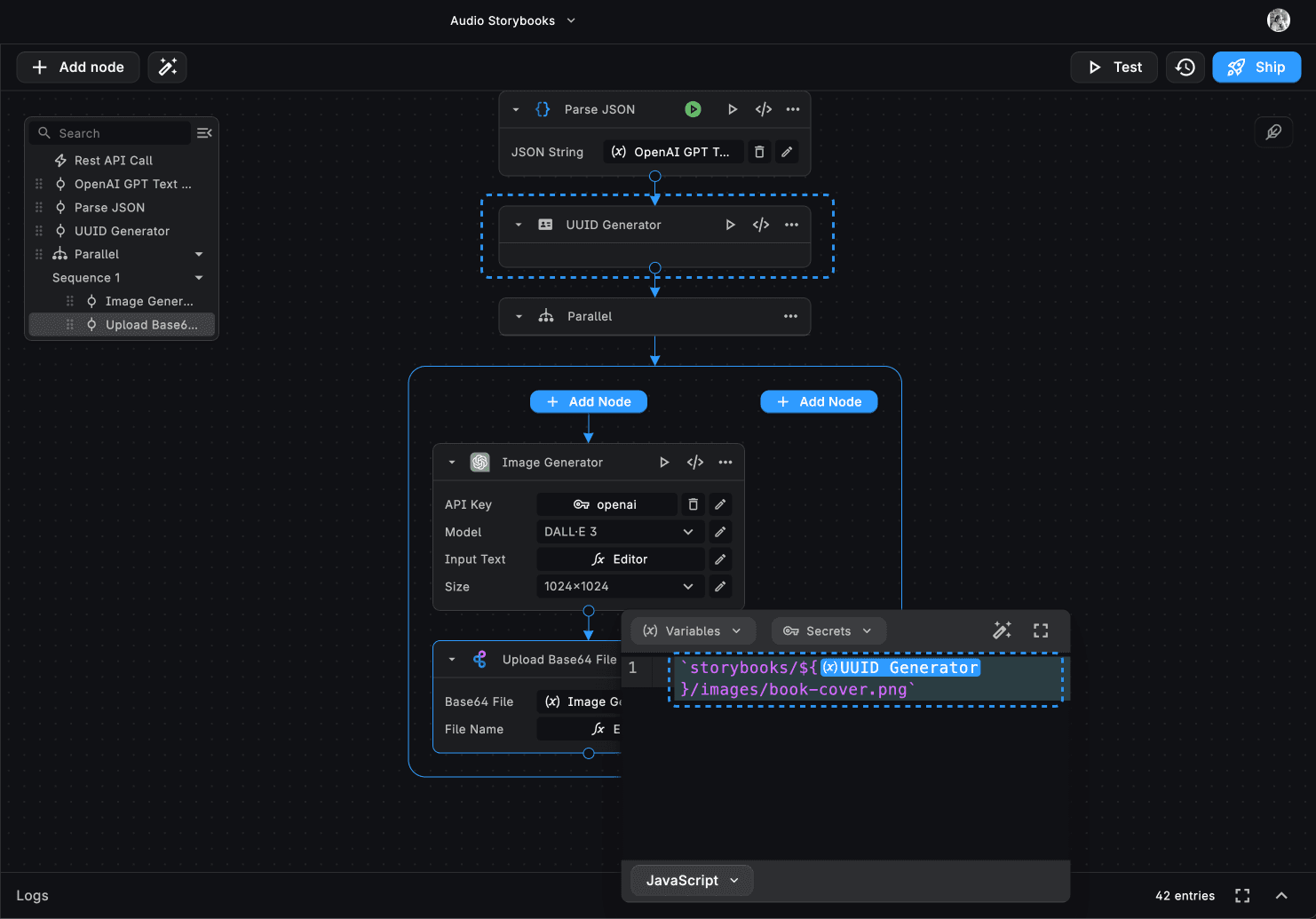Open the Model dropdown showing DALL·E 3

619,532
